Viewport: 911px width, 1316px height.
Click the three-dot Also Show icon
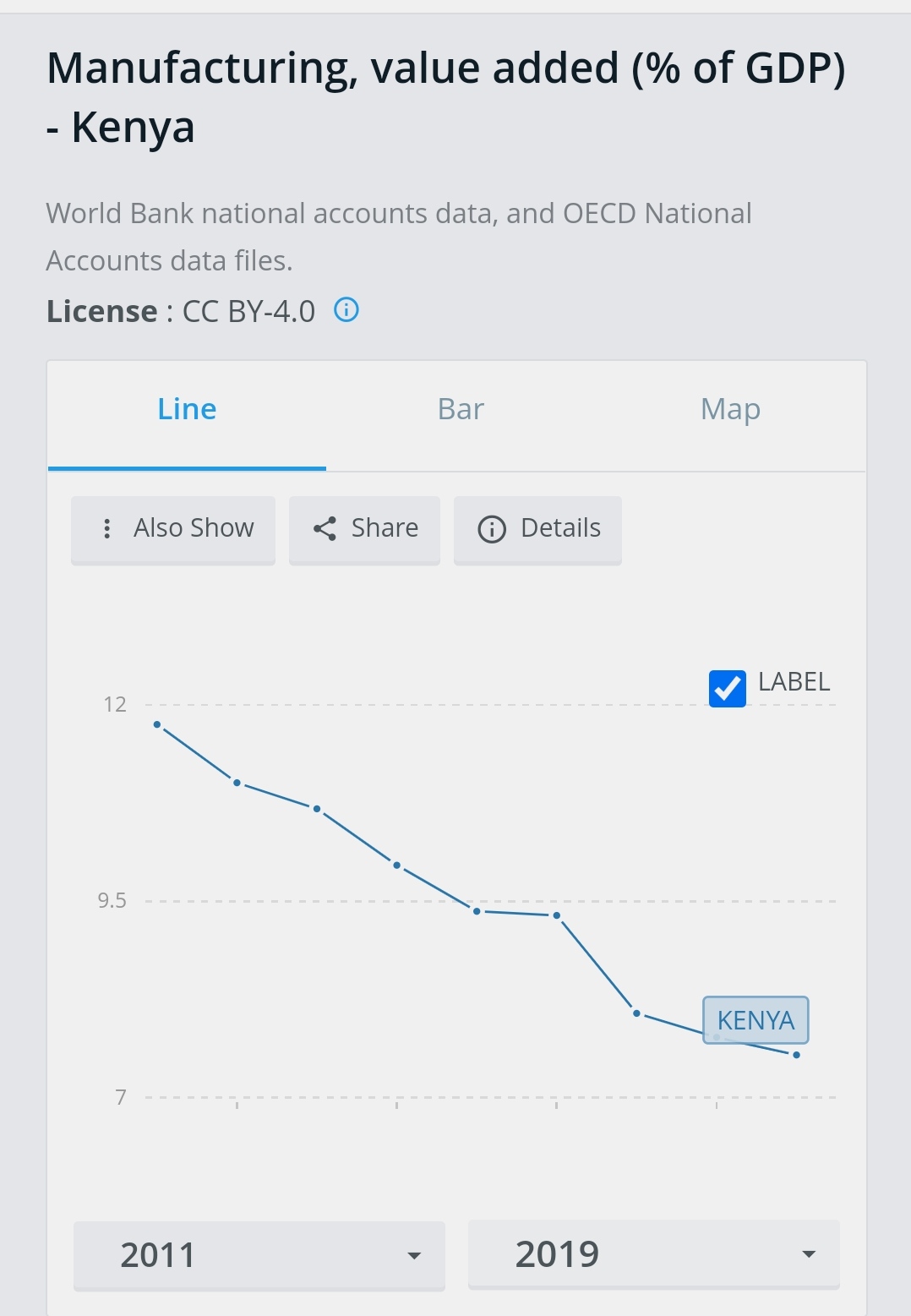106,528
